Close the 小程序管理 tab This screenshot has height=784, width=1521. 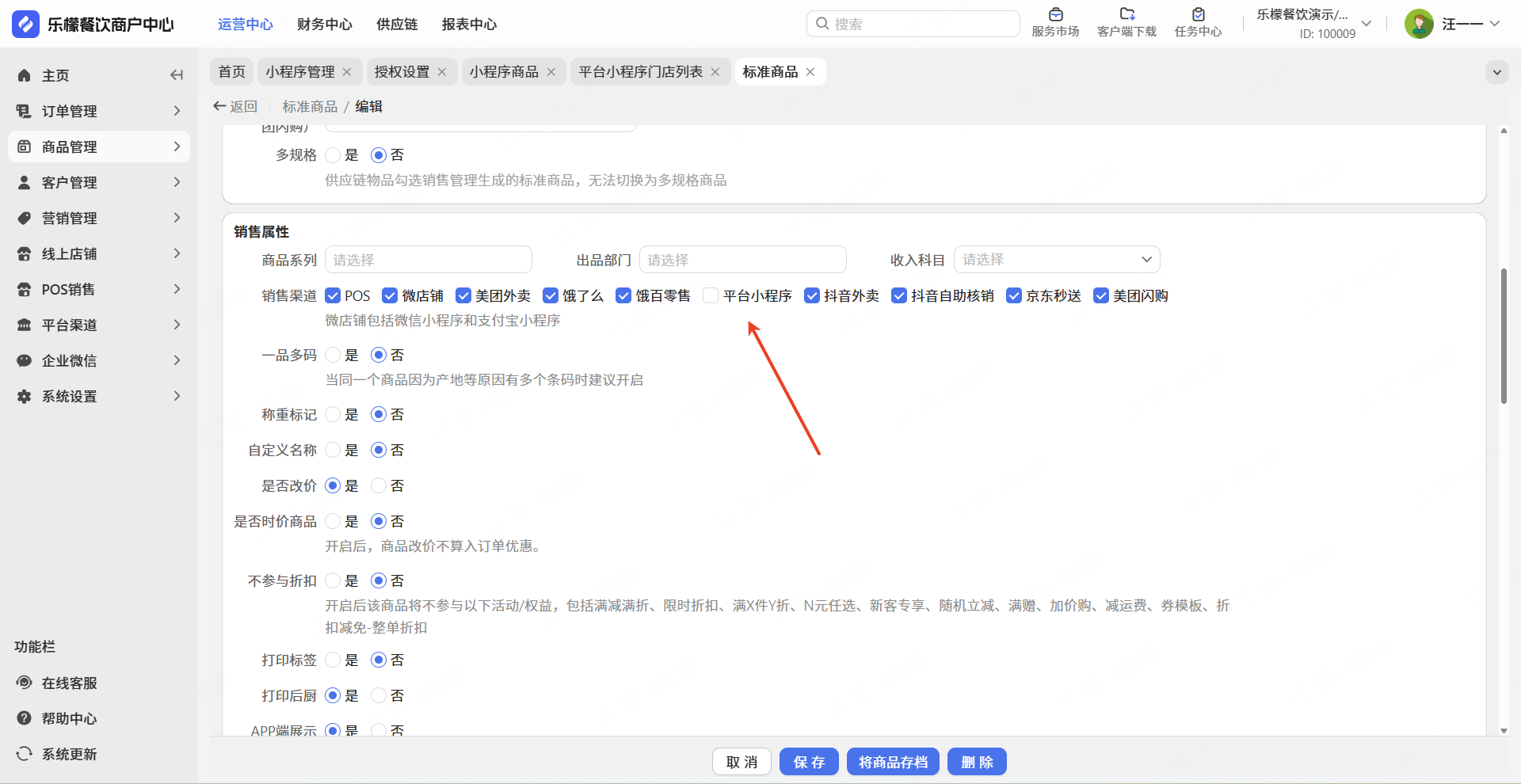347,72
